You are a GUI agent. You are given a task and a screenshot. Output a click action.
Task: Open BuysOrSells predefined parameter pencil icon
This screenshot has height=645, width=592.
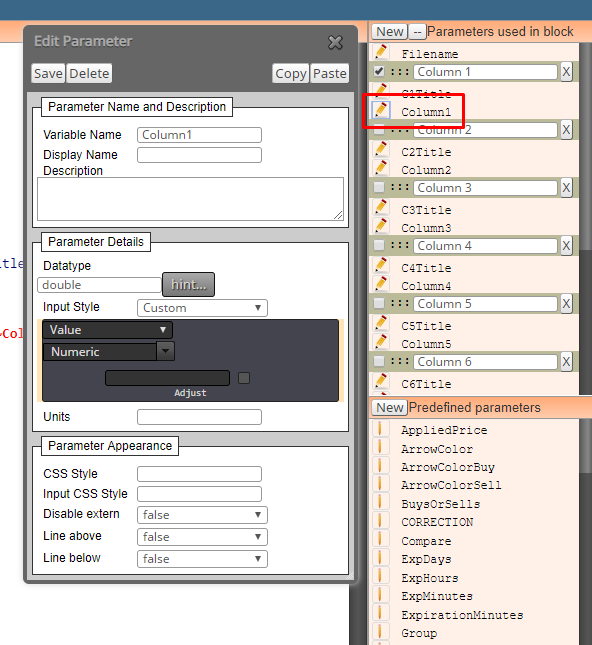[381, 502]
